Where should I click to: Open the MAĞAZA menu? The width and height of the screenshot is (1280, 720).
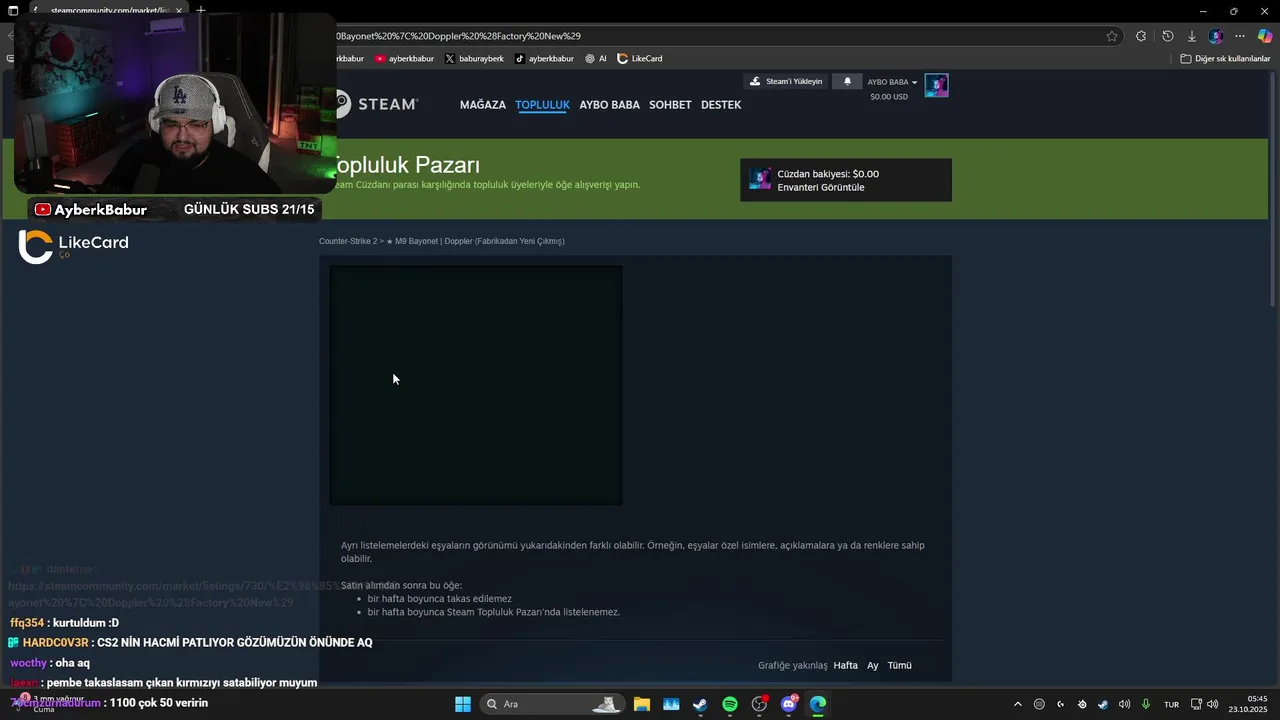(483, 105)
